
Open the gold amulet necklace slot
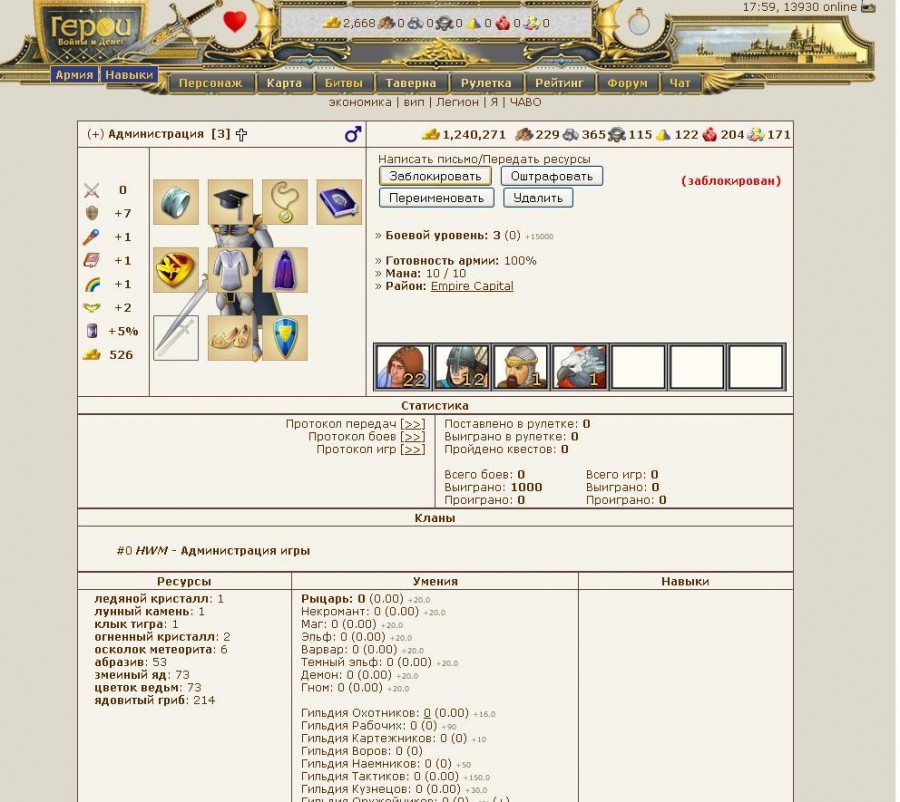[285, 202]
